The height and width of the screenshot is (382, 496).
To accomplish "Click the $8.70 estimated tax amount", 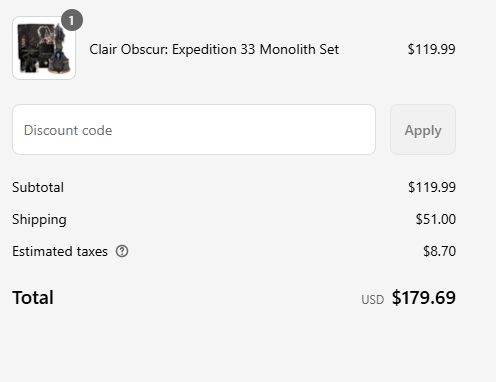I will click(x=439, y=251).
